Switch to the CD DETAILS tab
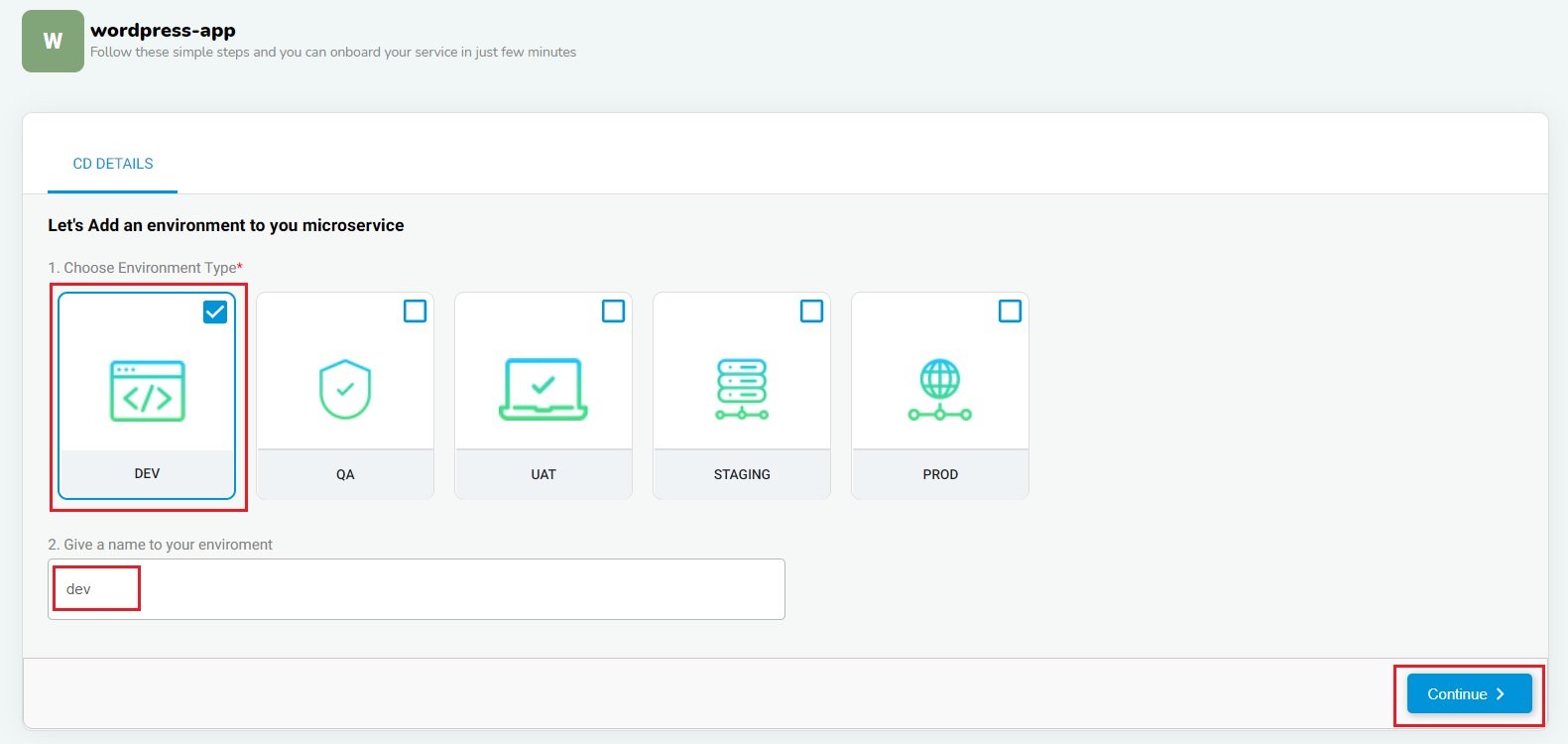The image size is (1568, 744). [113, 164]
